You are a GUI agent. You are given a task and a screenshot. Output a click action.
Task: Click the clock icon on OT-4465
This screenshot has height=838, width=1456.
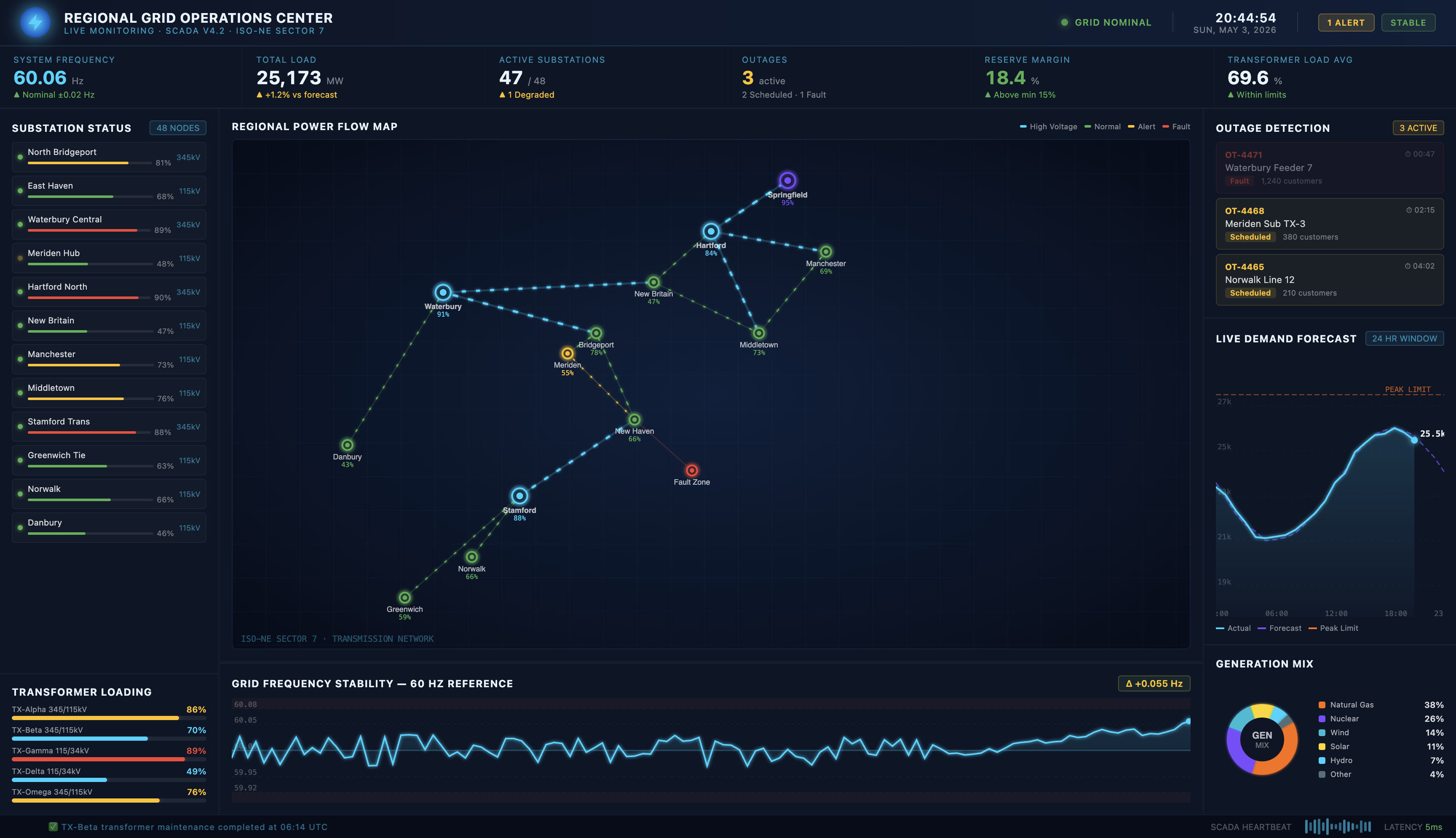tap(1407, 266)
